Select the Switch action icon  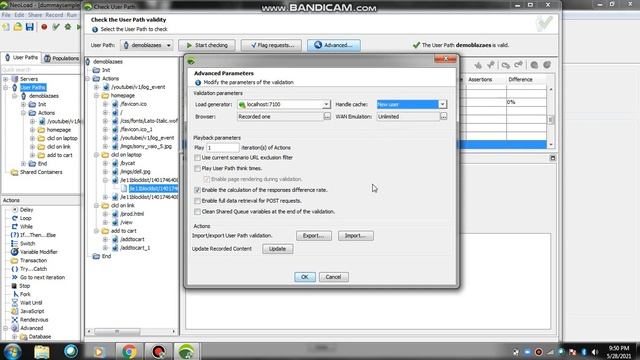tap(15, 243)
